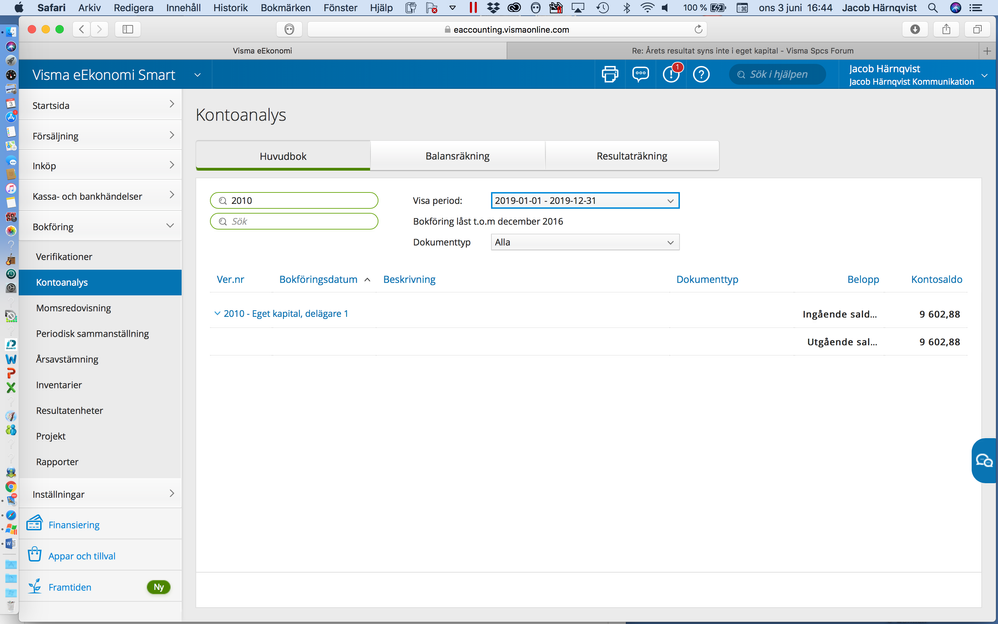Click Dropbox icon in menu bar
This screenshot has width=998, height=624.
493,8
